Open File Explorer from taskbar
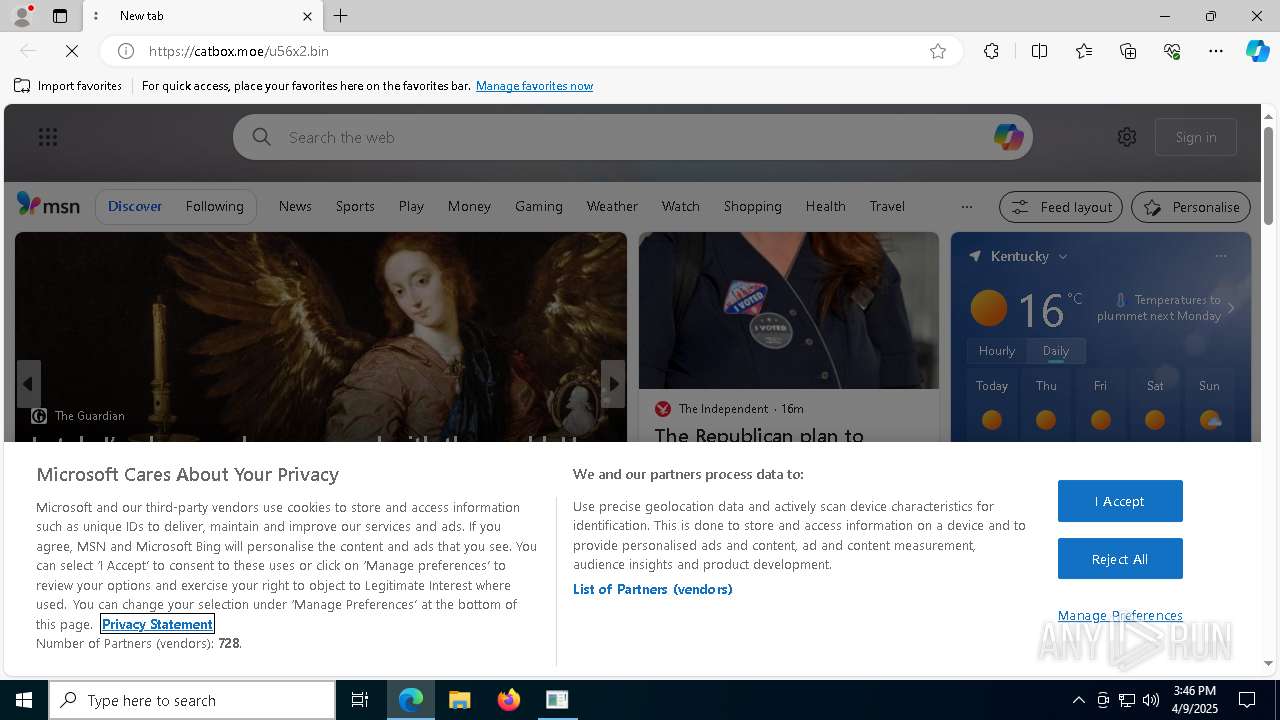The image size is (1280, 720). (x=459, y=700)
